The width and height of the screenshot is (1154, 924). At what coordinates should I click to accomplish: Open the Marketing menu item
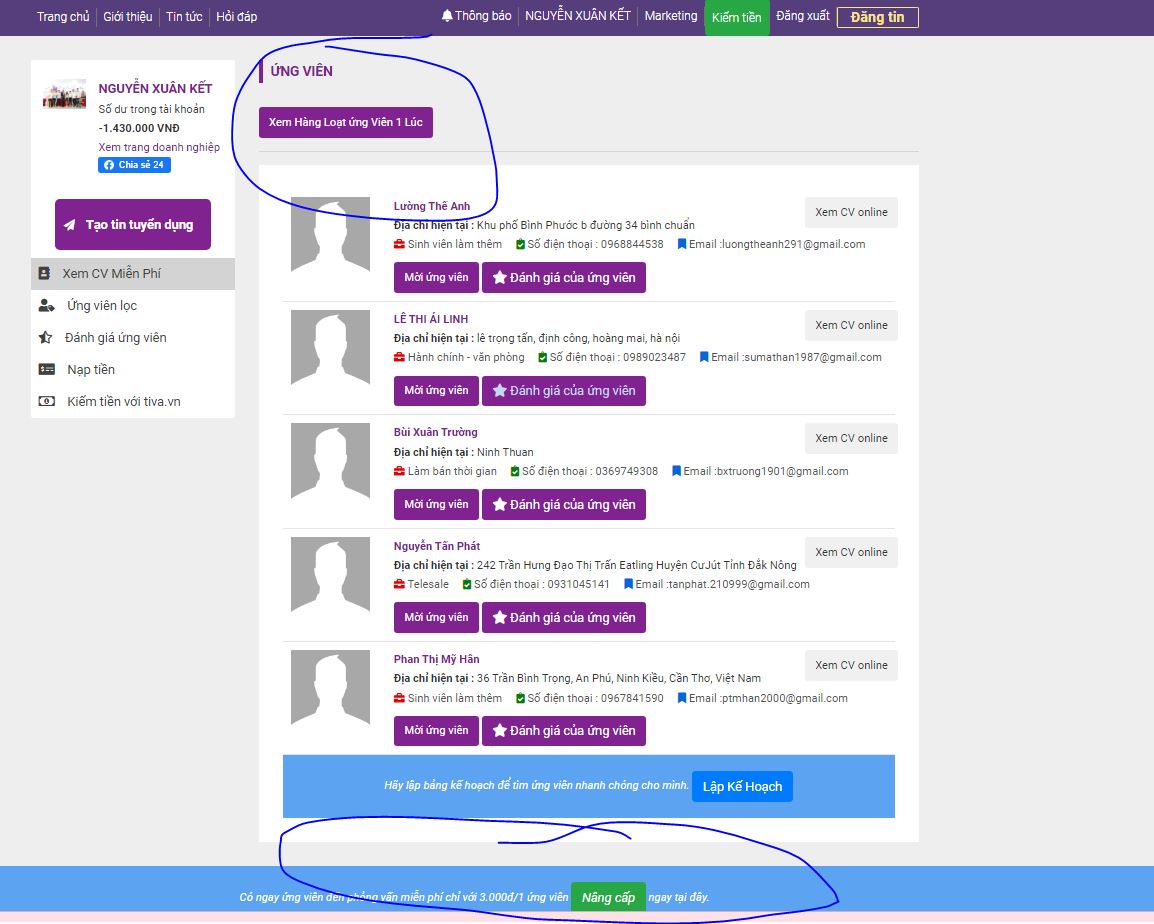click(670, 16)
